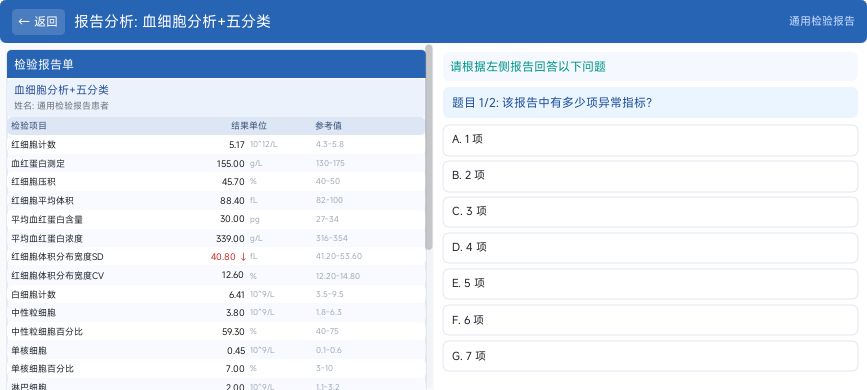Image resolution: width=867 pixels, height=390 pixels.
Task: Click the result value 45.70
Action: point(233,182)
